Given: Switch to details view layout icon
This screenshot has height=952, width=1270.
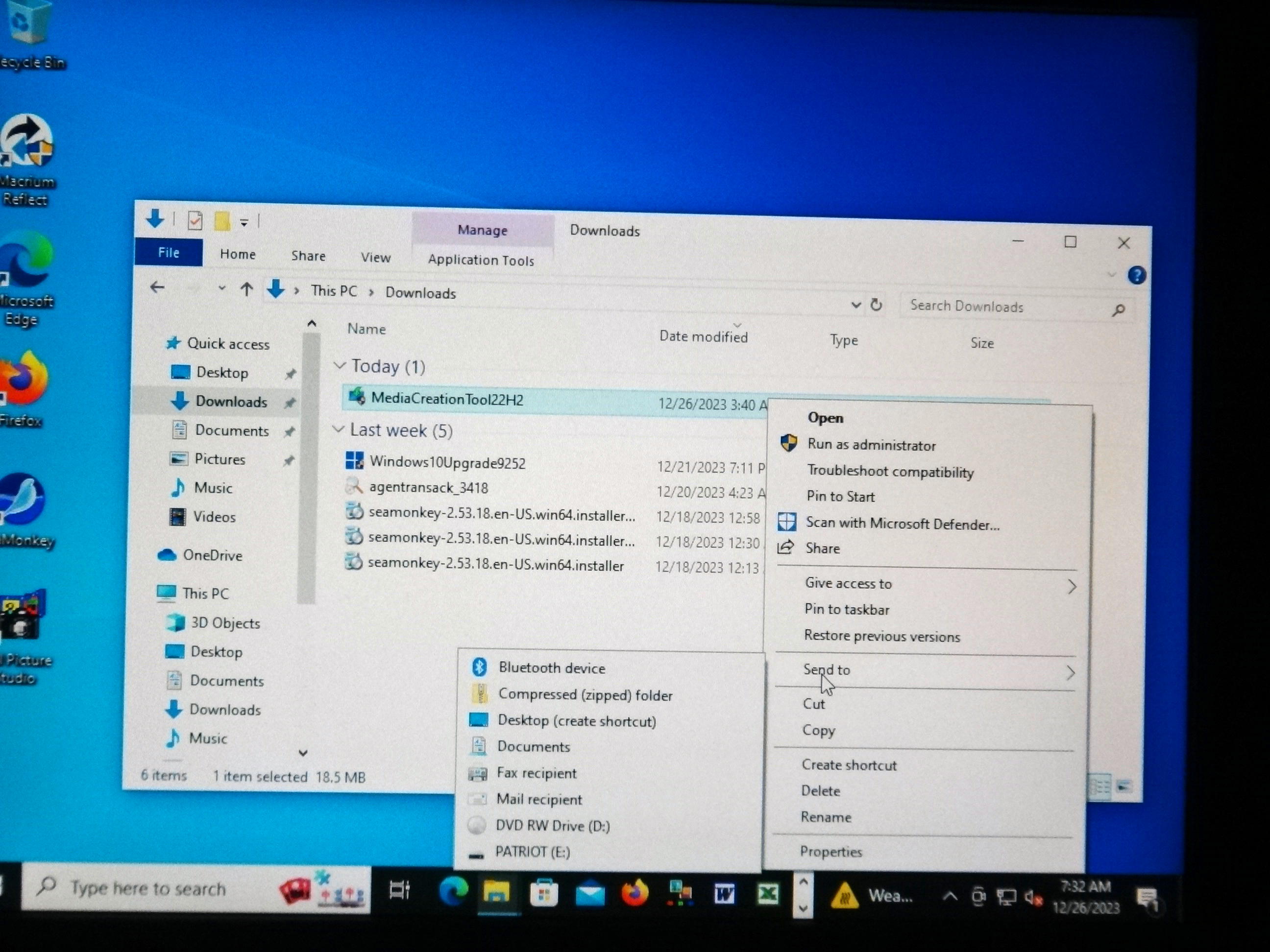Looking at the screenshot, I should click(x=1099, y=787).
